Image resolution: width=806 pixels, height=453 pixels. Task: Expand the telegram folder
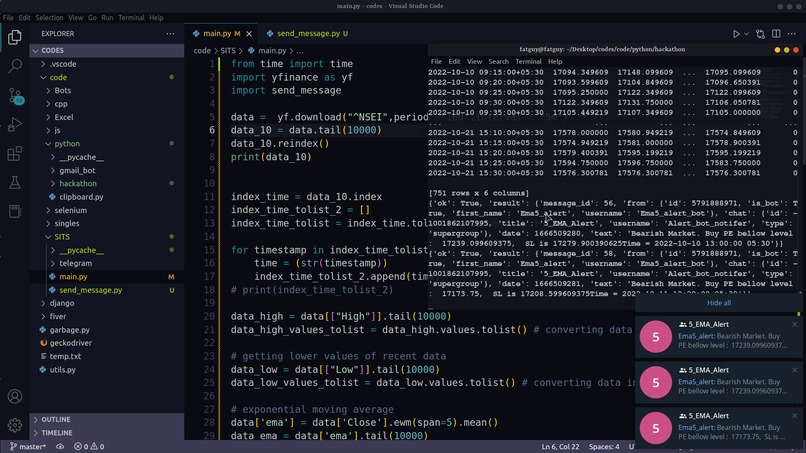click(107, 263)
